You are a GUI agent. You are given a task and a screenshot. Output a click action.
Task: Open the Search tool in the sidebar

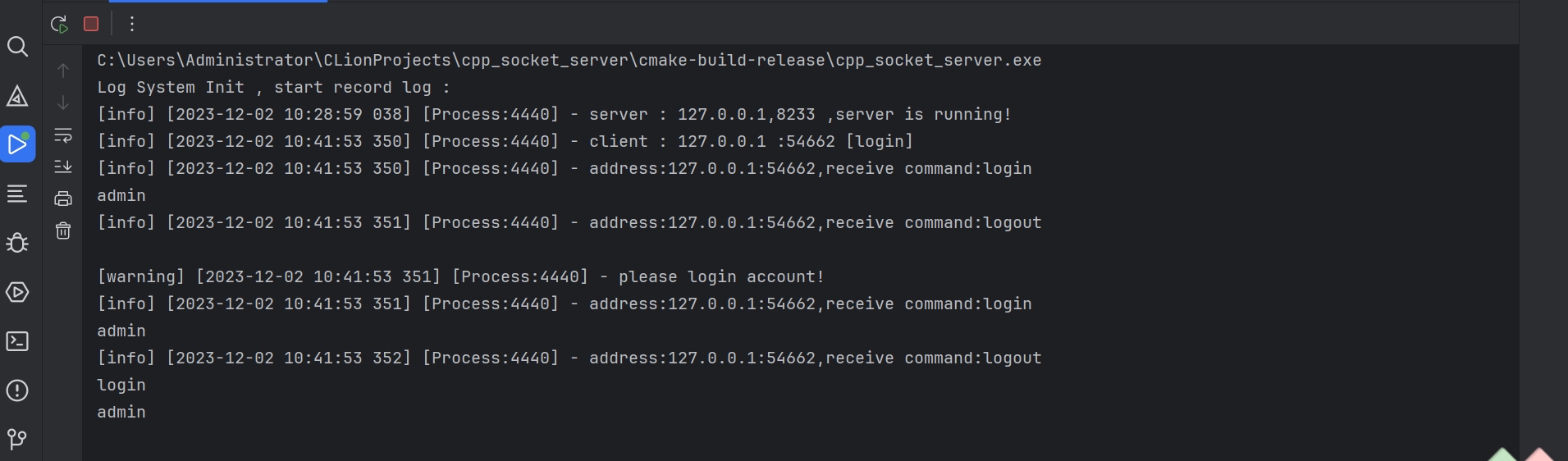coord(17,47)
